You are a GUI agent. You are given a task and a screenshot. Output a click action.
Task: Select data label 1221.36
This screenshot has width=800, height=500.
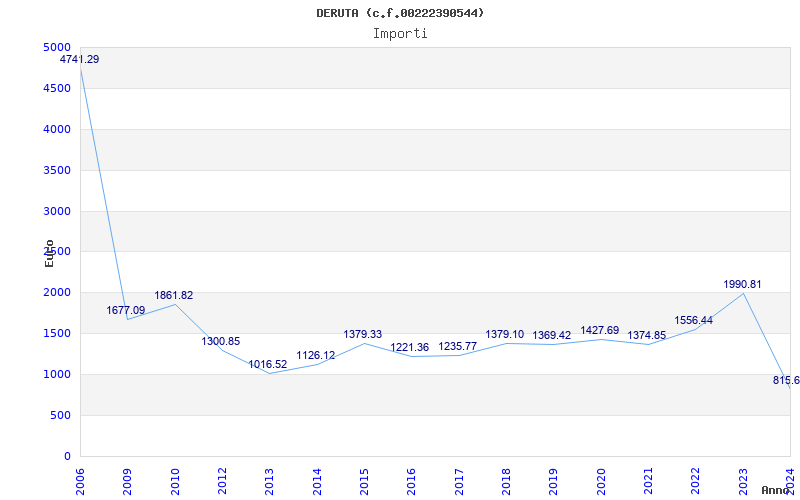(x=410, y=347)
